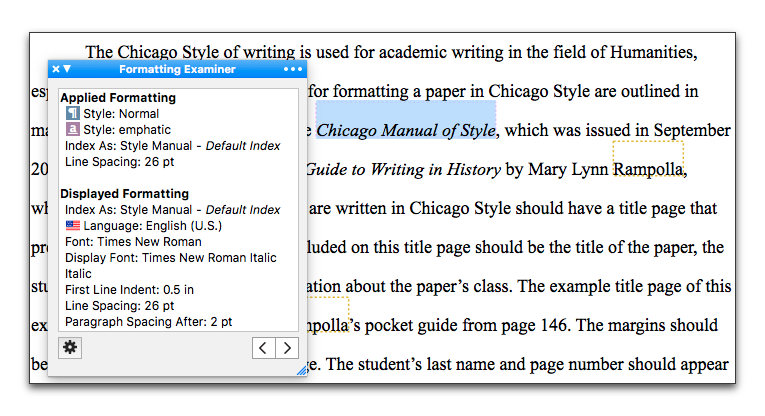Click the Formatting Examiner title bar

(x=177, y=69)
